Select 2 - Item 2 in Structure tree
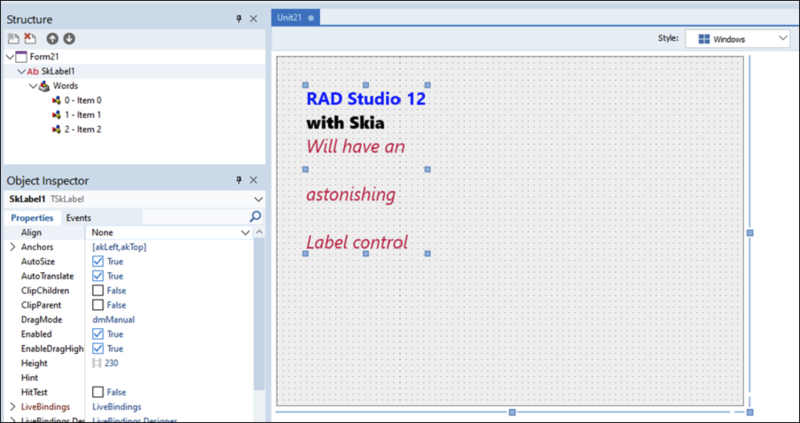 tap(83, 130)
